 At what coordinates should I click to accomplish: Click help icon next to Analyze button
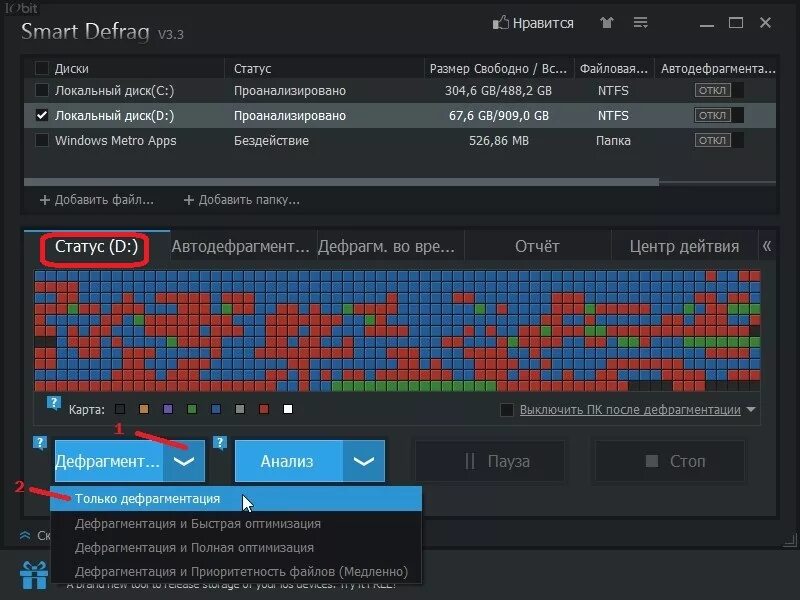point(220,442)
